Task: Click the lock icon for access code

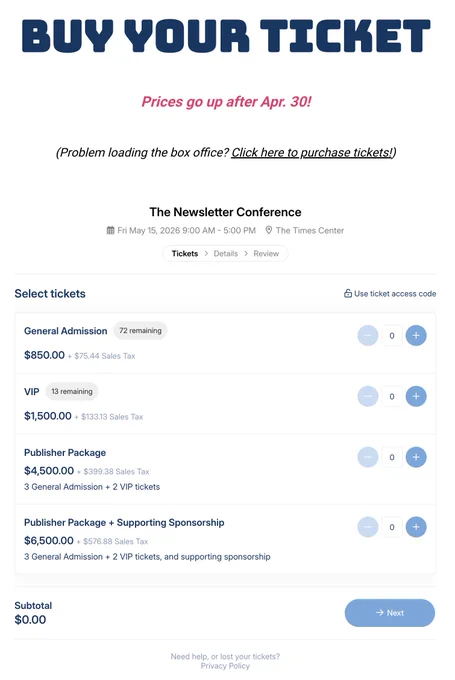Action: (x=348, y=294)
